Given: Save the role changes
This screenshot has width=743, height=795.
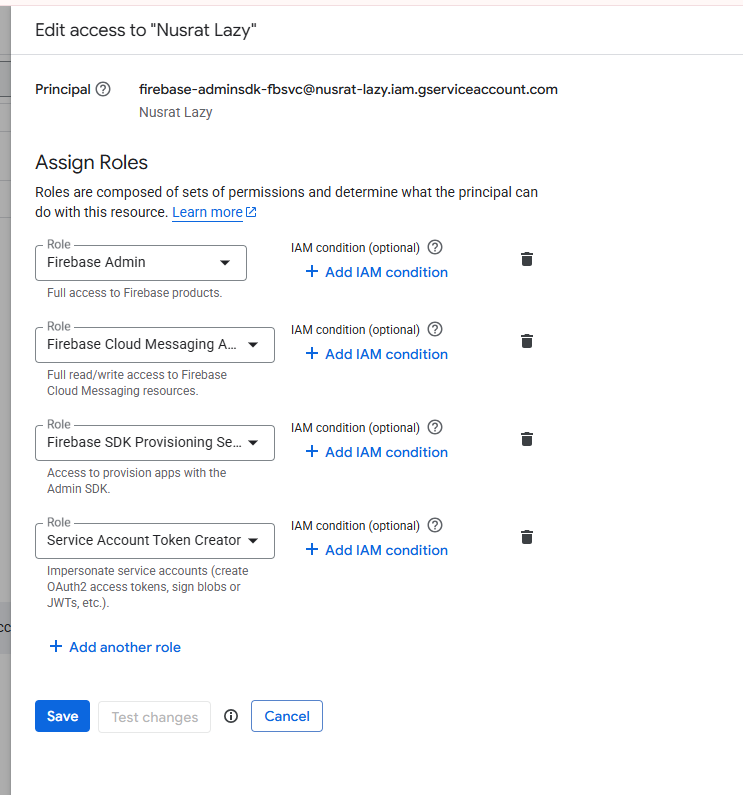Looking at the screenshot, I should [62, 716].
